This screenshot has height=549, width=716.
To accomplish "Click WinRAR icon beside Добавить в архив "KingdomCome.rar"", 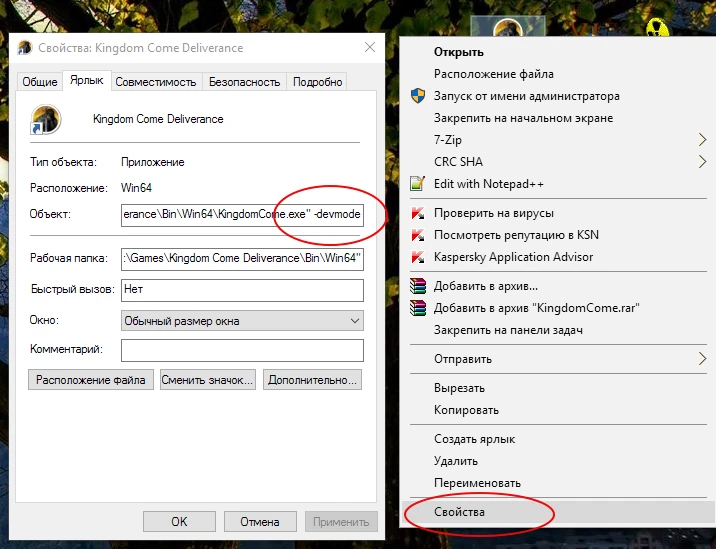I will coord(418,308).
